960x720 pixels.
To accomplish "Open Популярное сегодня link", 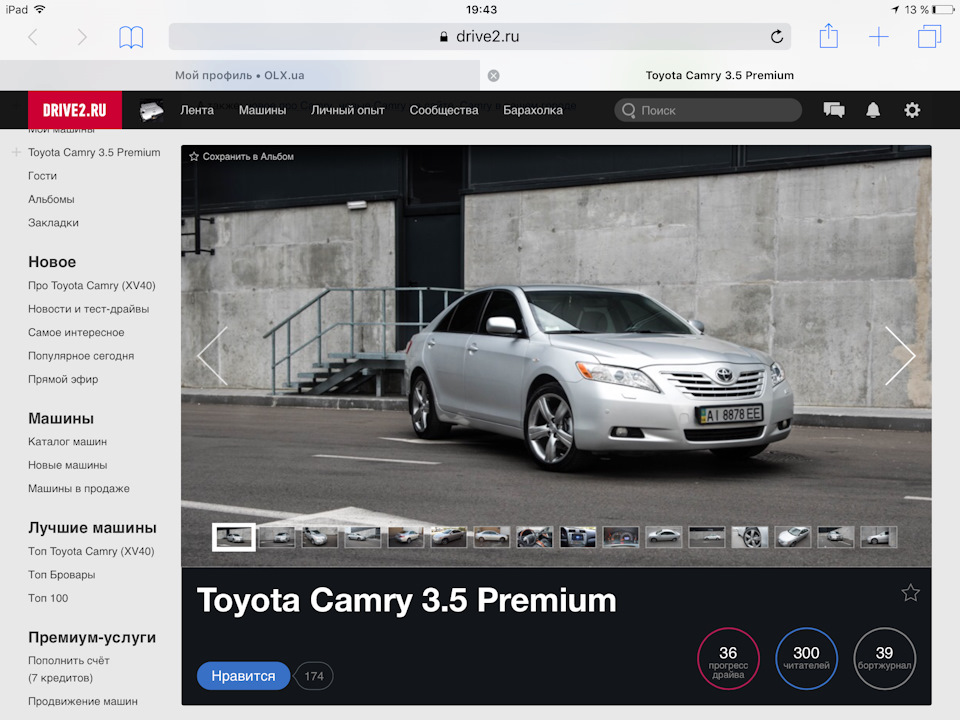I will [x=81, y=356].
